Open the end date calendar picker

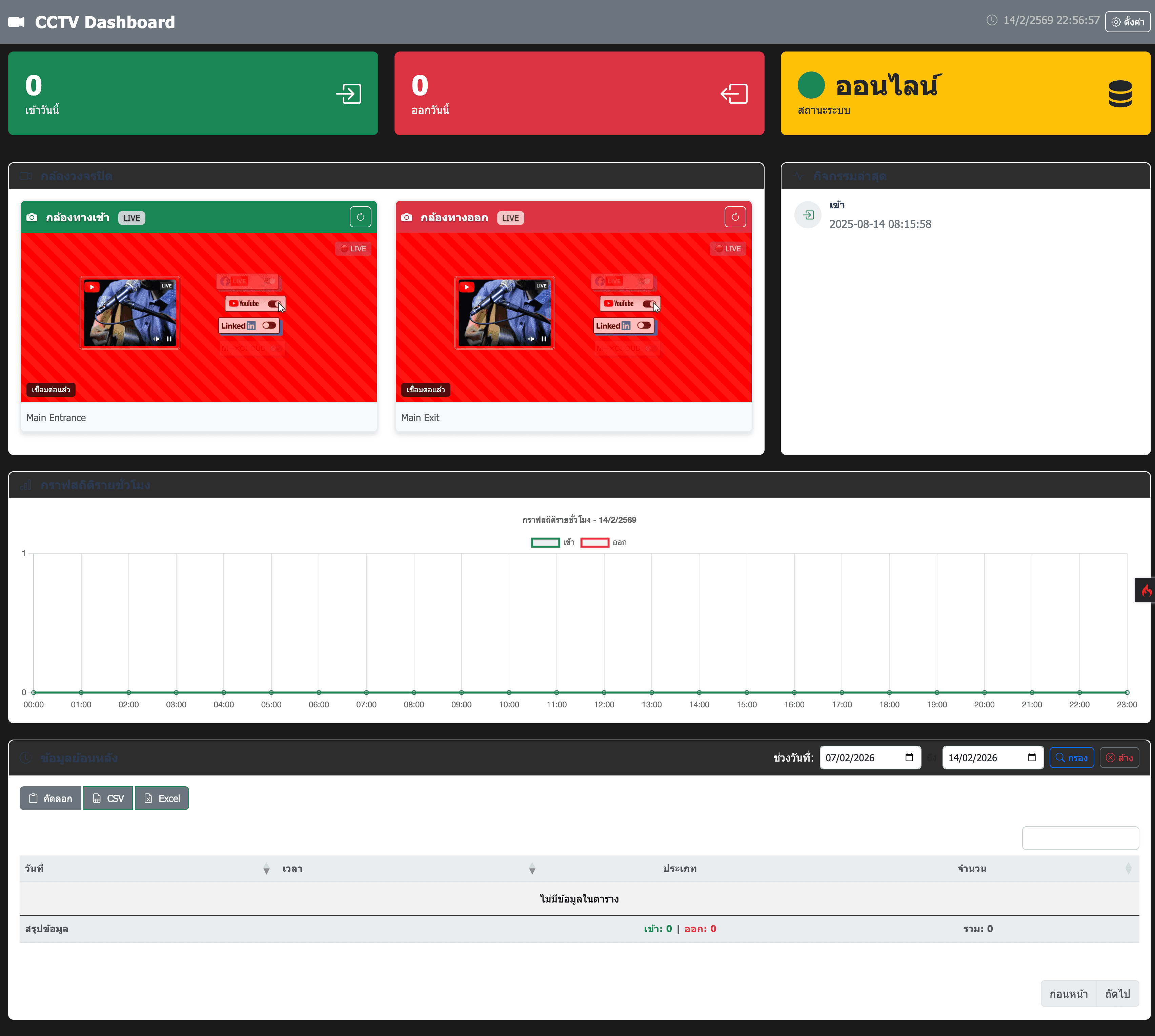point(1033,758)
